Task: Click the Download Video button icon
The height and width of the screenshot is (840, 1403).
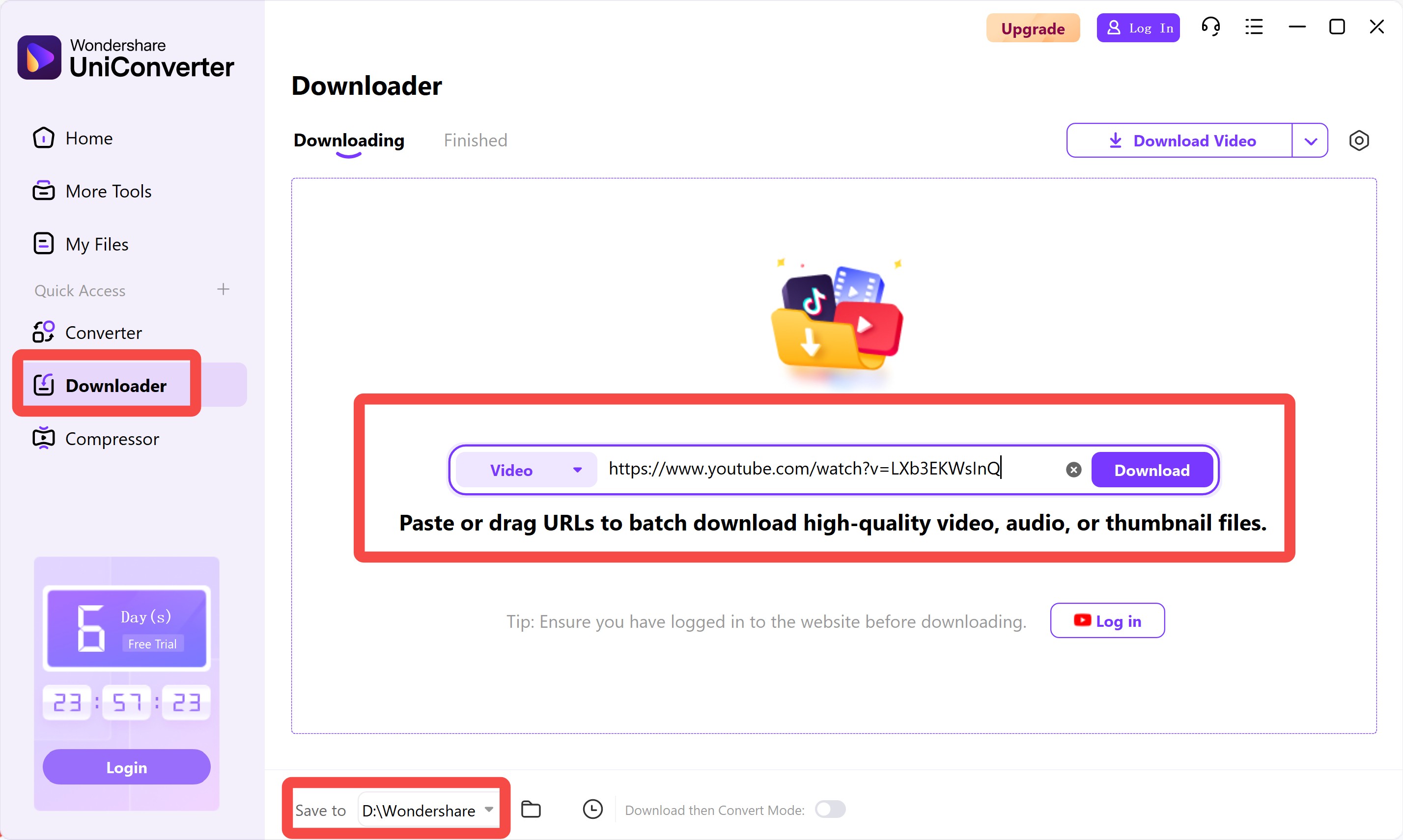Action: click(1113, 140)
